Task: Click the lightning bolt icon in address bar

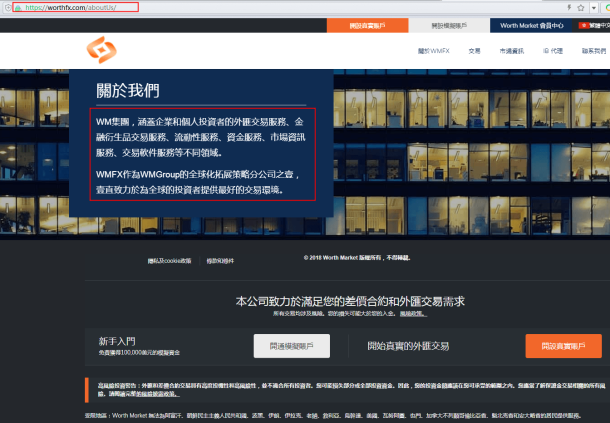Action: coord(569,7)
